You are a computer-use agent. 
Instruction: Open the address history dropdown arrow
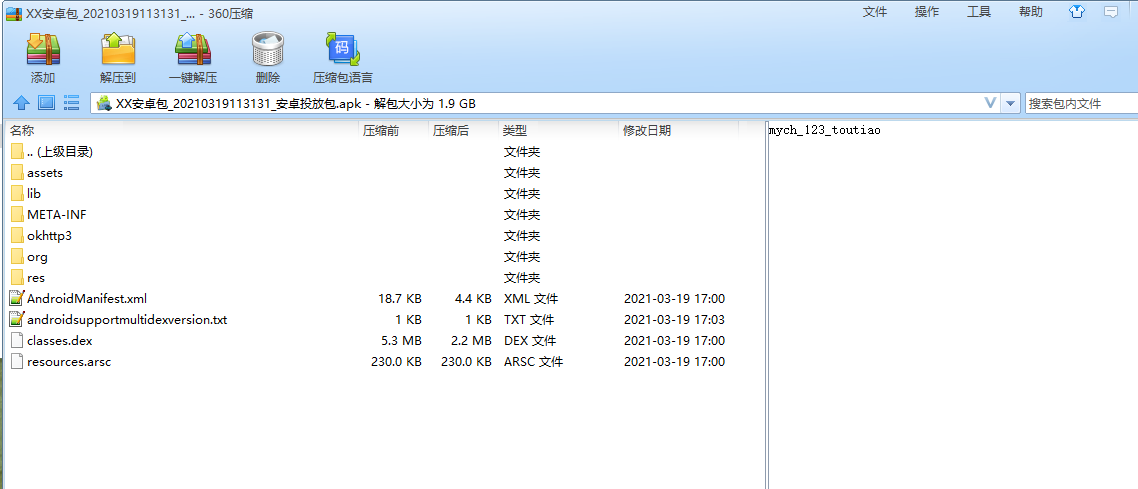(1010, 104)
